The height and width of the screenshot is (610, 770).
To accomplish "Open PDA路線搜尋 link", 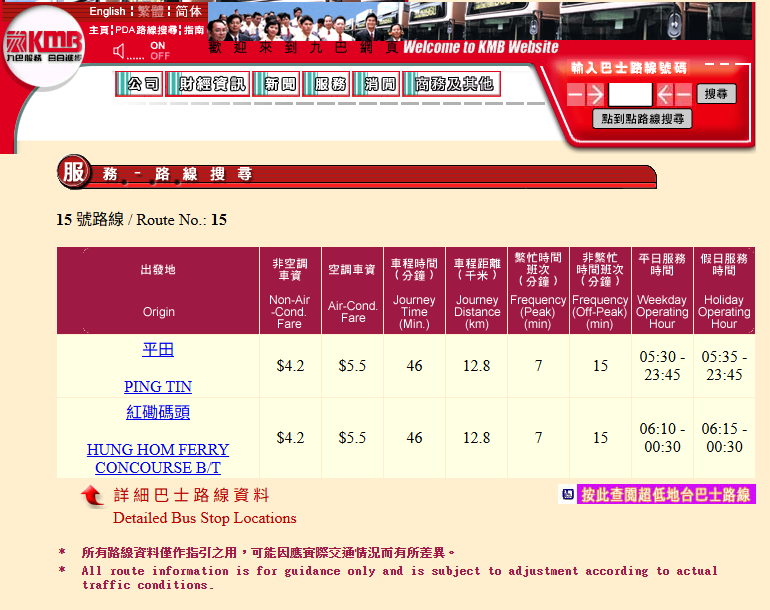I will 146,30.
